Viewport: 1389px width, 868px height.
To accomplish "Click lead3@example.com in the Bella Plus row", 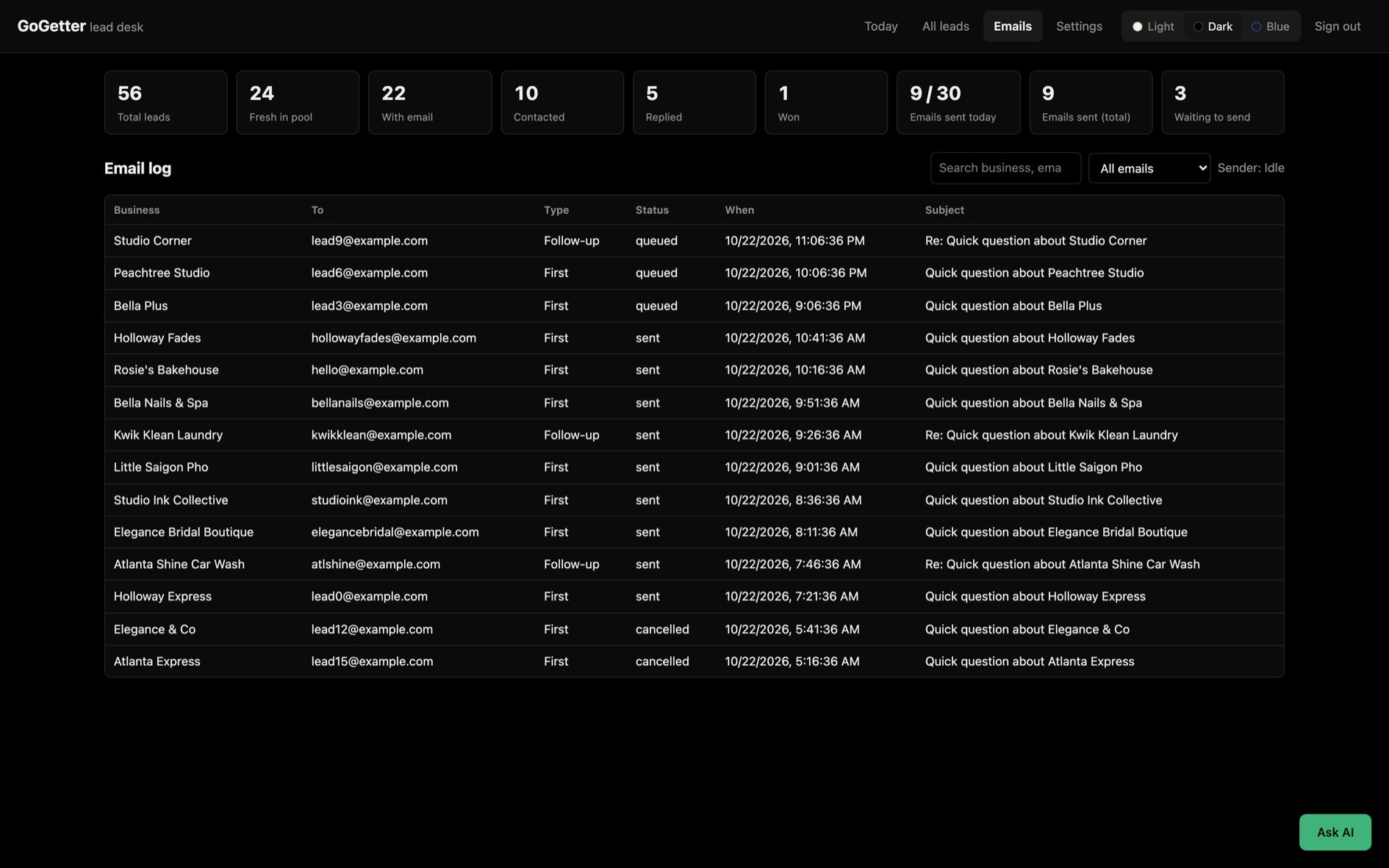I will [369, 305].
